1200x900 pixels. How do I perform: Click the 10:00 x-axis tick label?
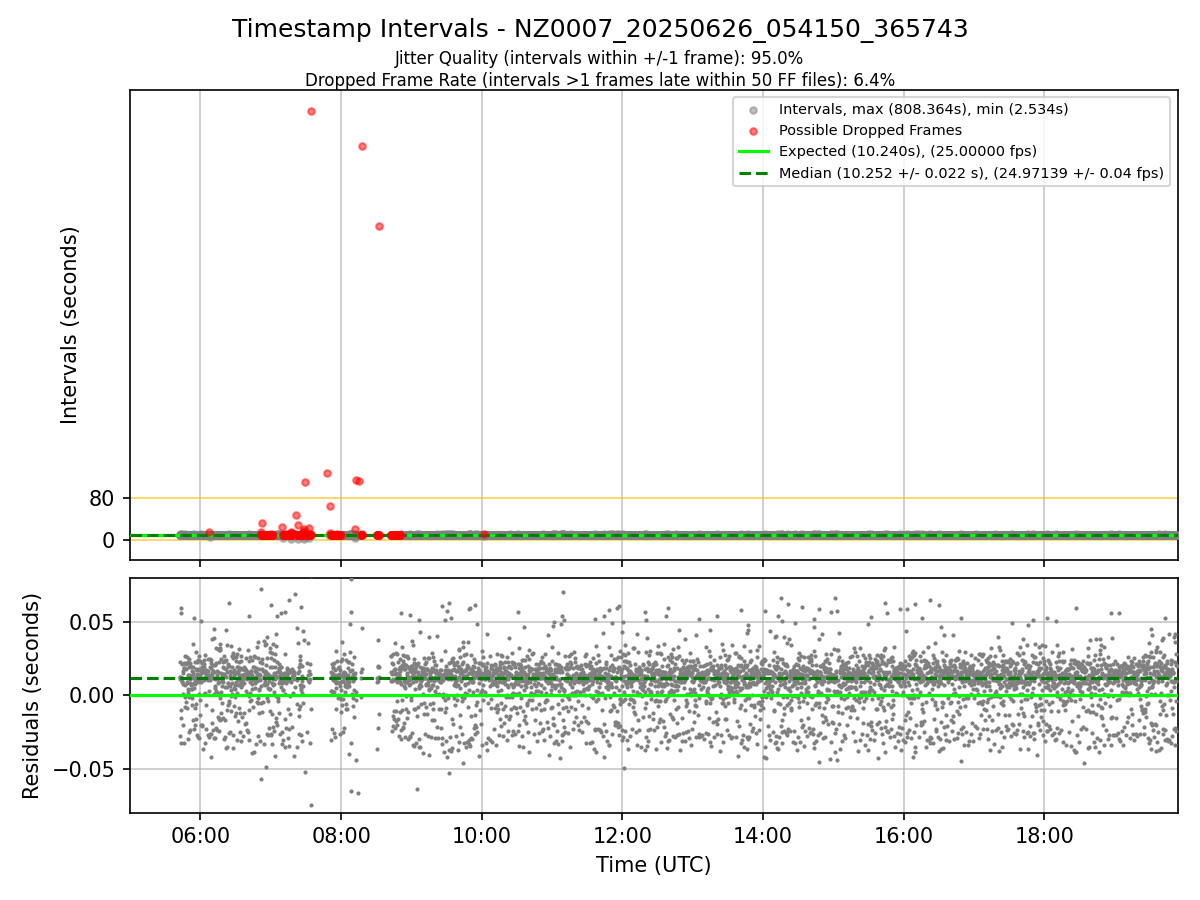pos(482,835)
